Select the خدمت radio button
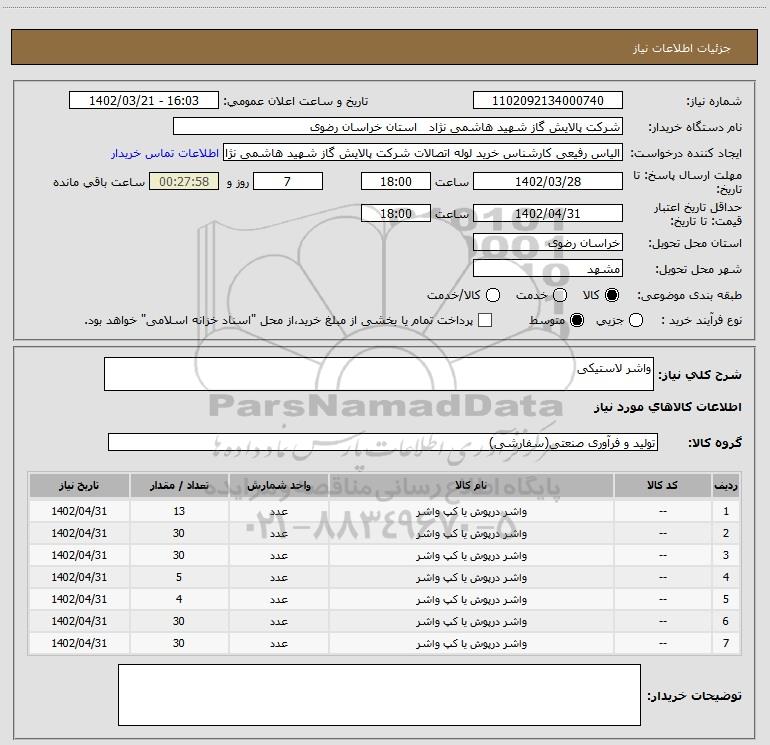This screenshot has height=745, width=770. pyautogui.click(x=560, y=295)
